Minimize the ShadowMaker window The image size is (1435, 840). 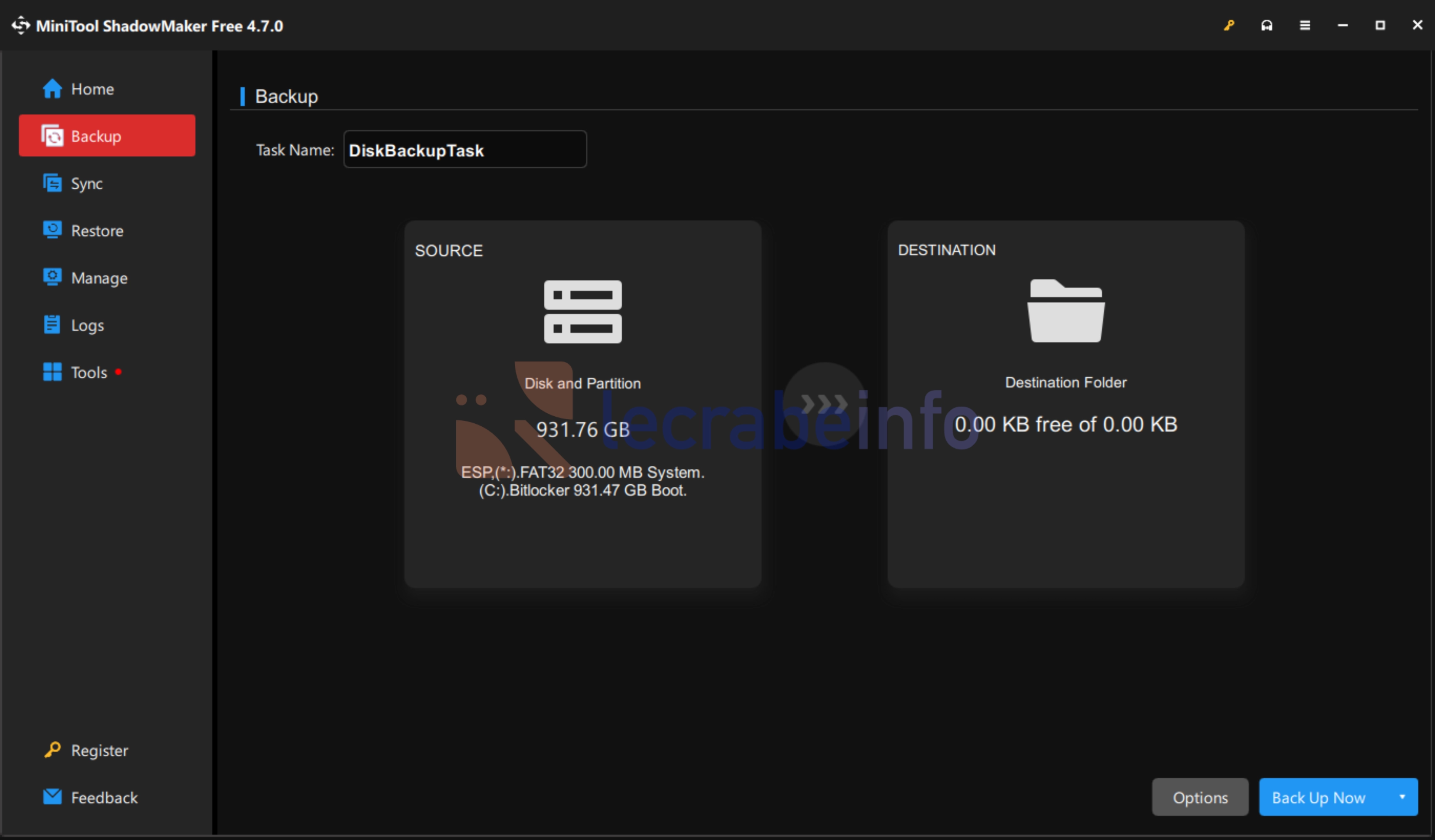1342,25
